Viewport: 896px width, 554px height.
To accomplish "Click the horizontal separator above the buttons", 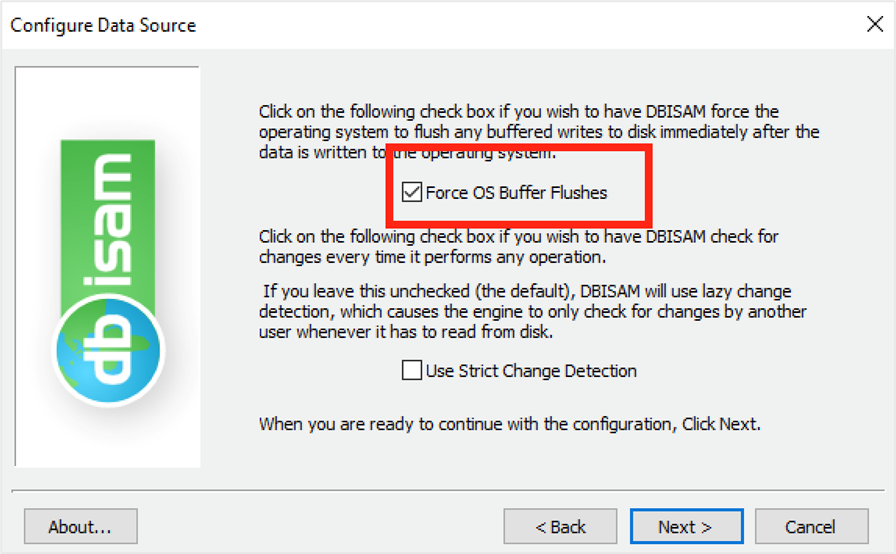I will [x=448, y=492].
